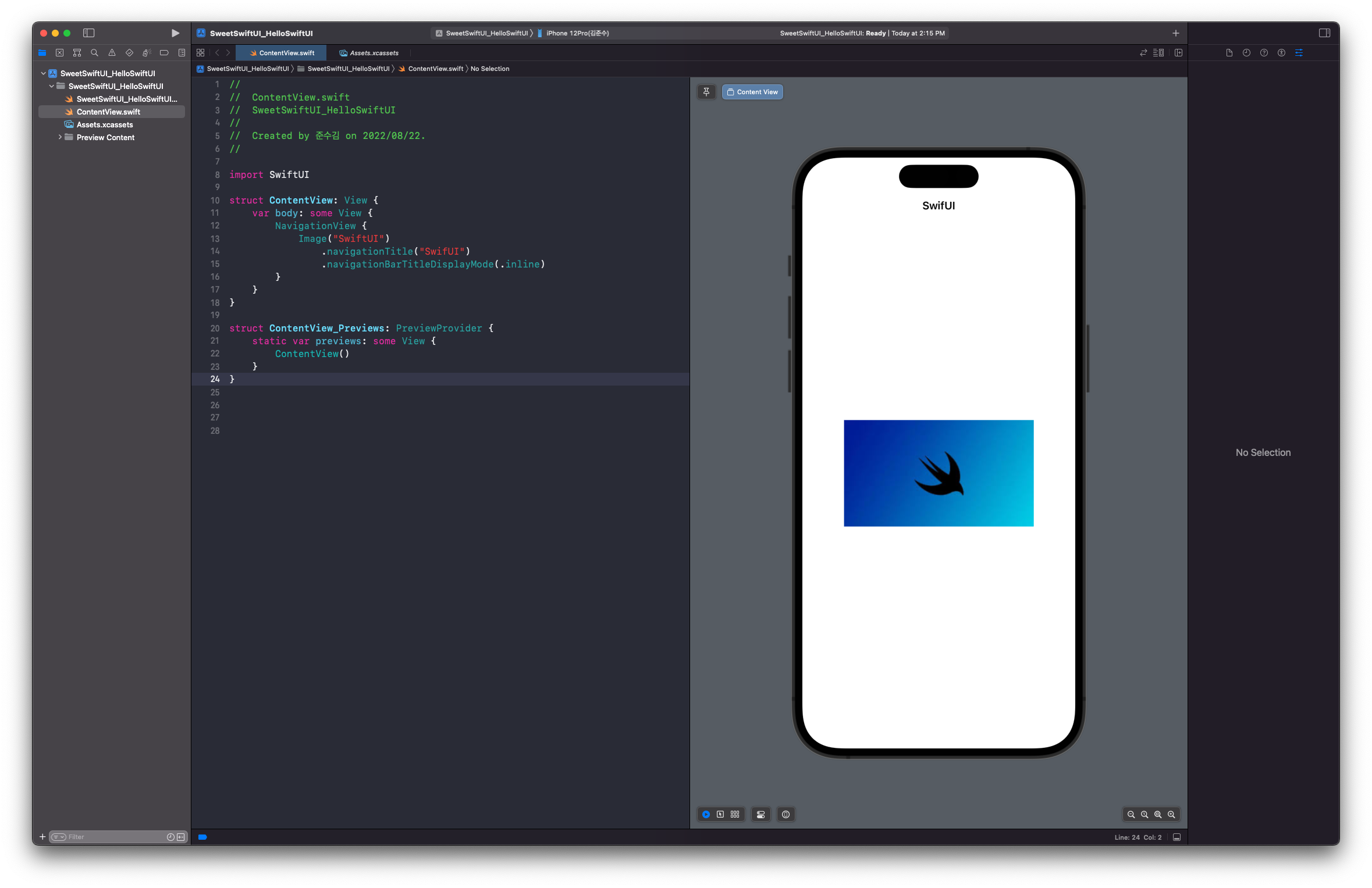Click the pin preview icon

[706, 92]
